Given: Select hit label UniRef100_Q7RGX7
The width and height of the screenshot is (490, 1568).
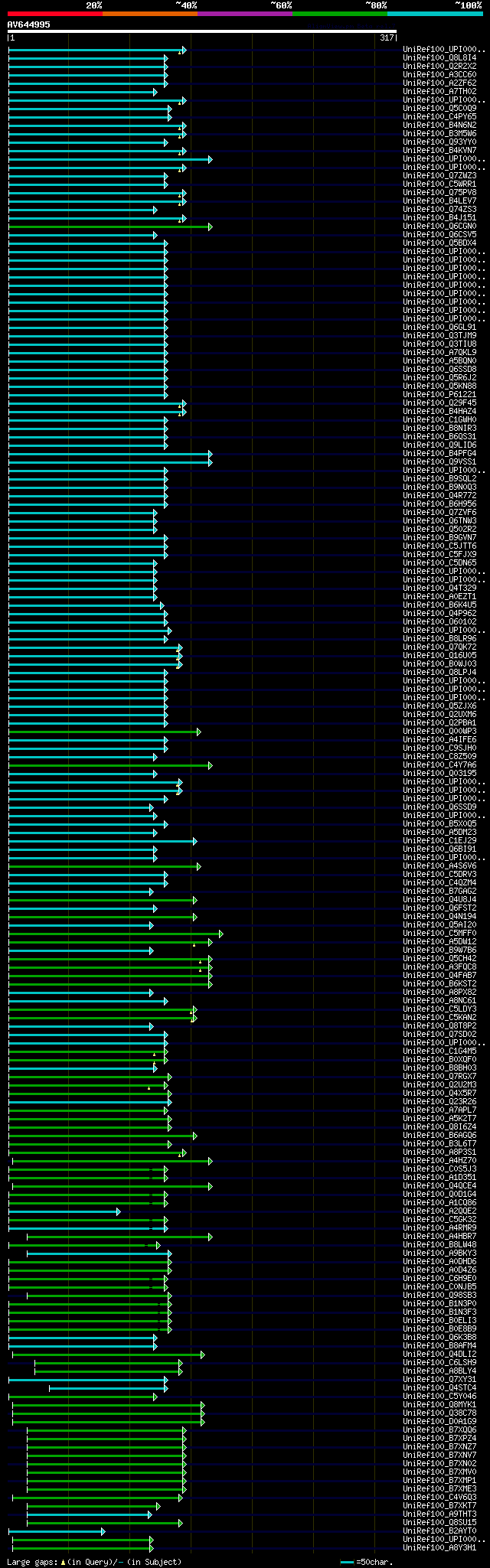Looking at the screenshot, I should pyautogui.click(x=439, y=1076).
